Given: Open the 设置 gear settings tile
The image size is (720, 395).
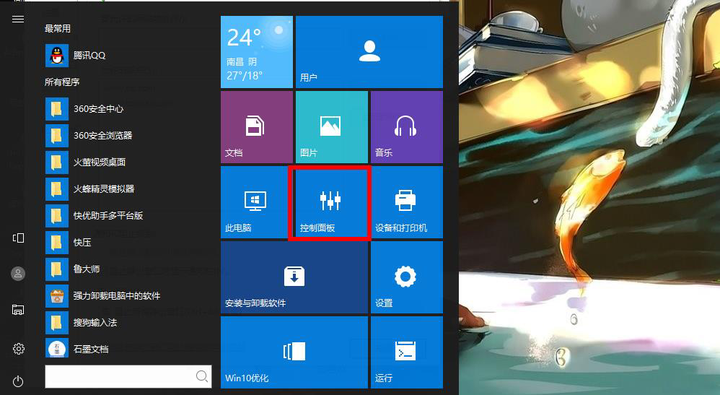Looking at the screenshot, I should click(x=407, y=277).
